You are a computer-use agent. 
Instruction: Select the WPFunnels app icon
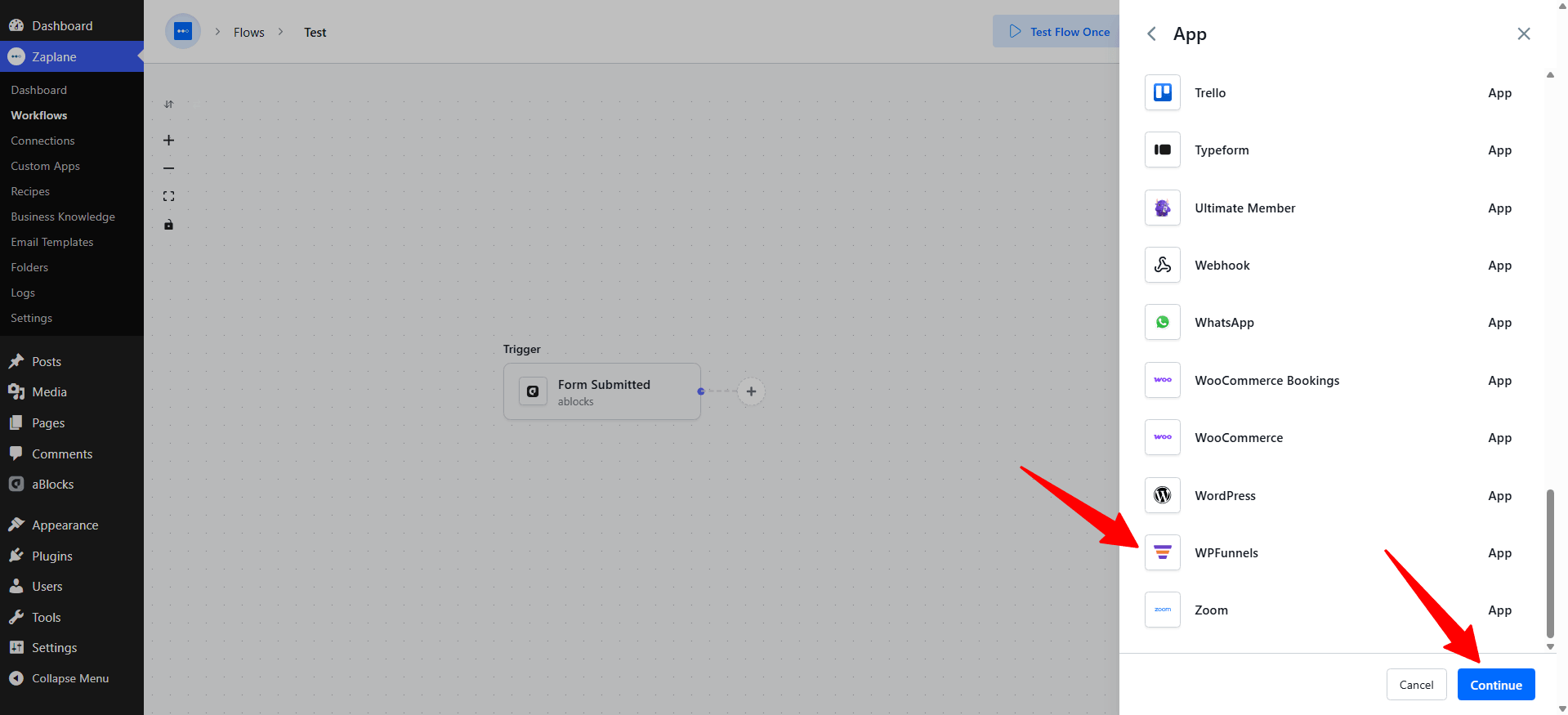pyautogui.click(x=1162, y=552)
